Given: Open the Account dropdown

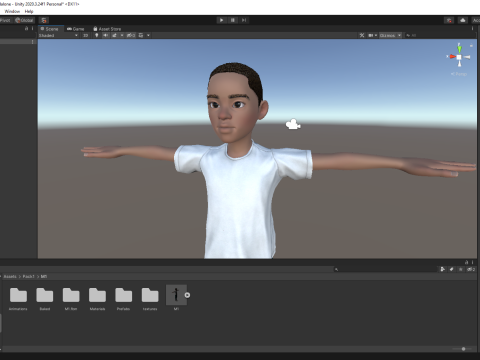Looking at the screenshot, I should (x=476, y=20).
